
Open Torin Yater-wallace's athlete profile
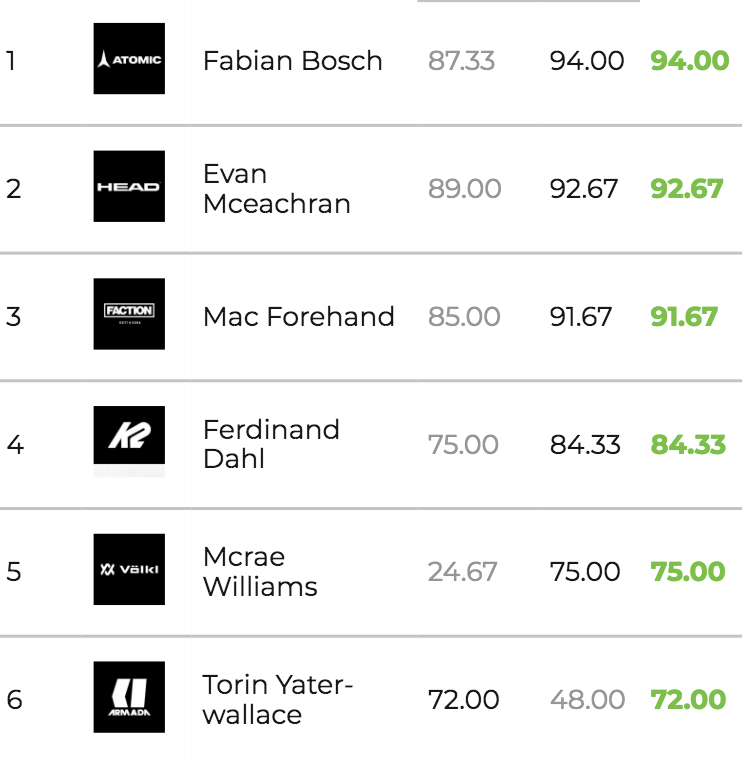278,699
